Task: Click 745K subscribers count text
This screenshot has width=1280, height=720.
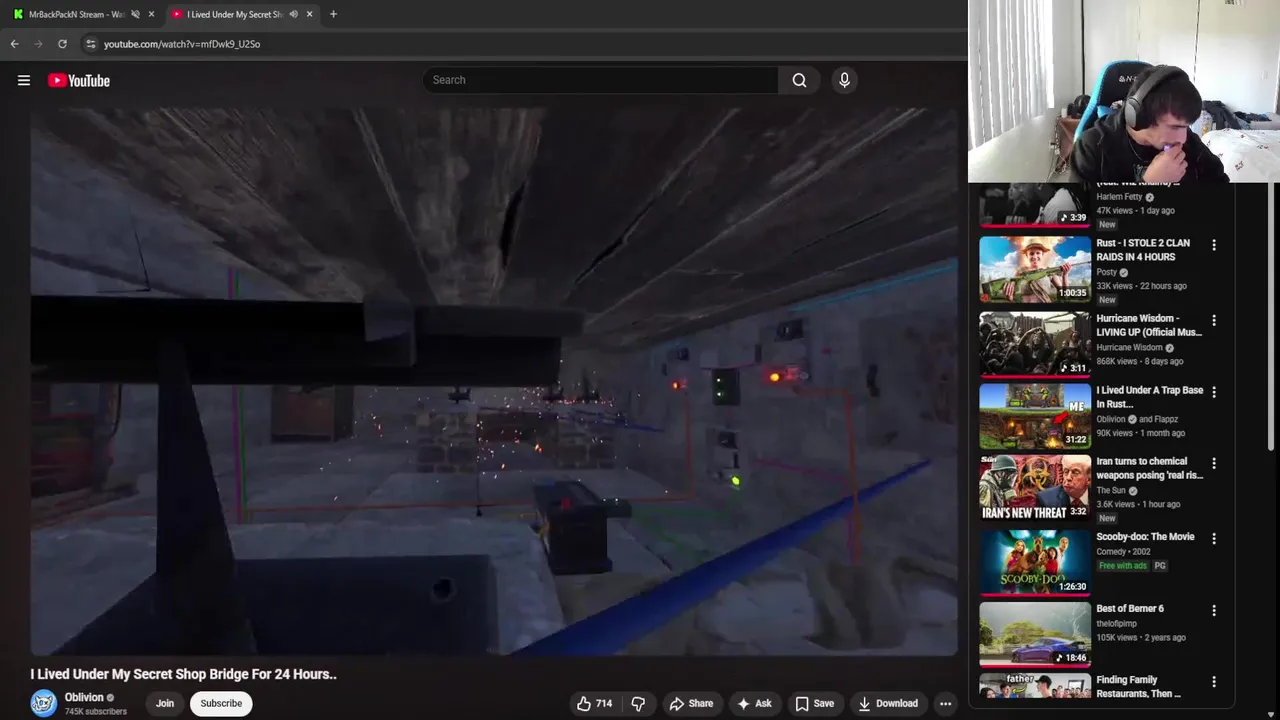Action: 96,712
